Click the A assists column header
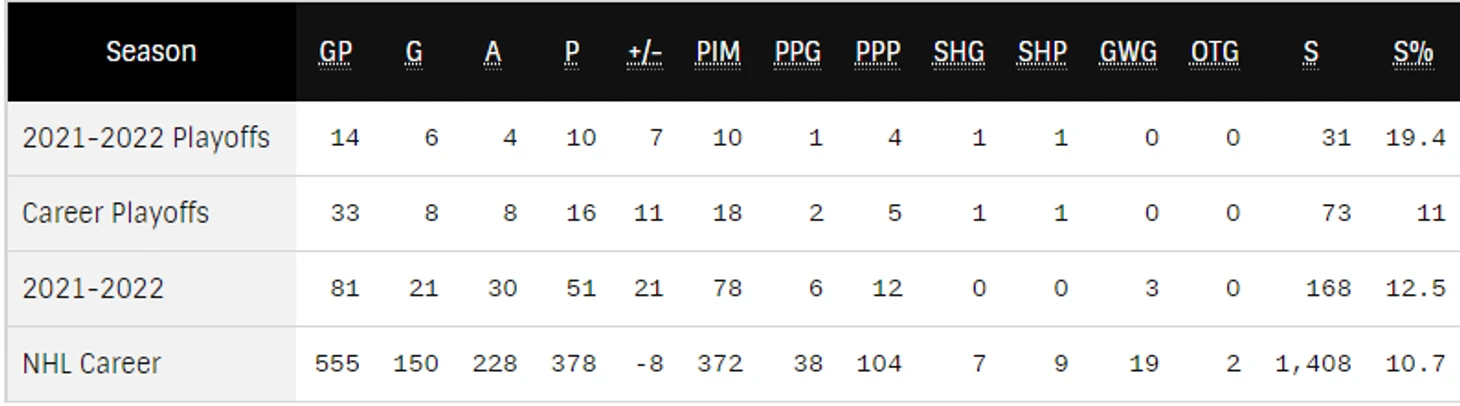 492,52
